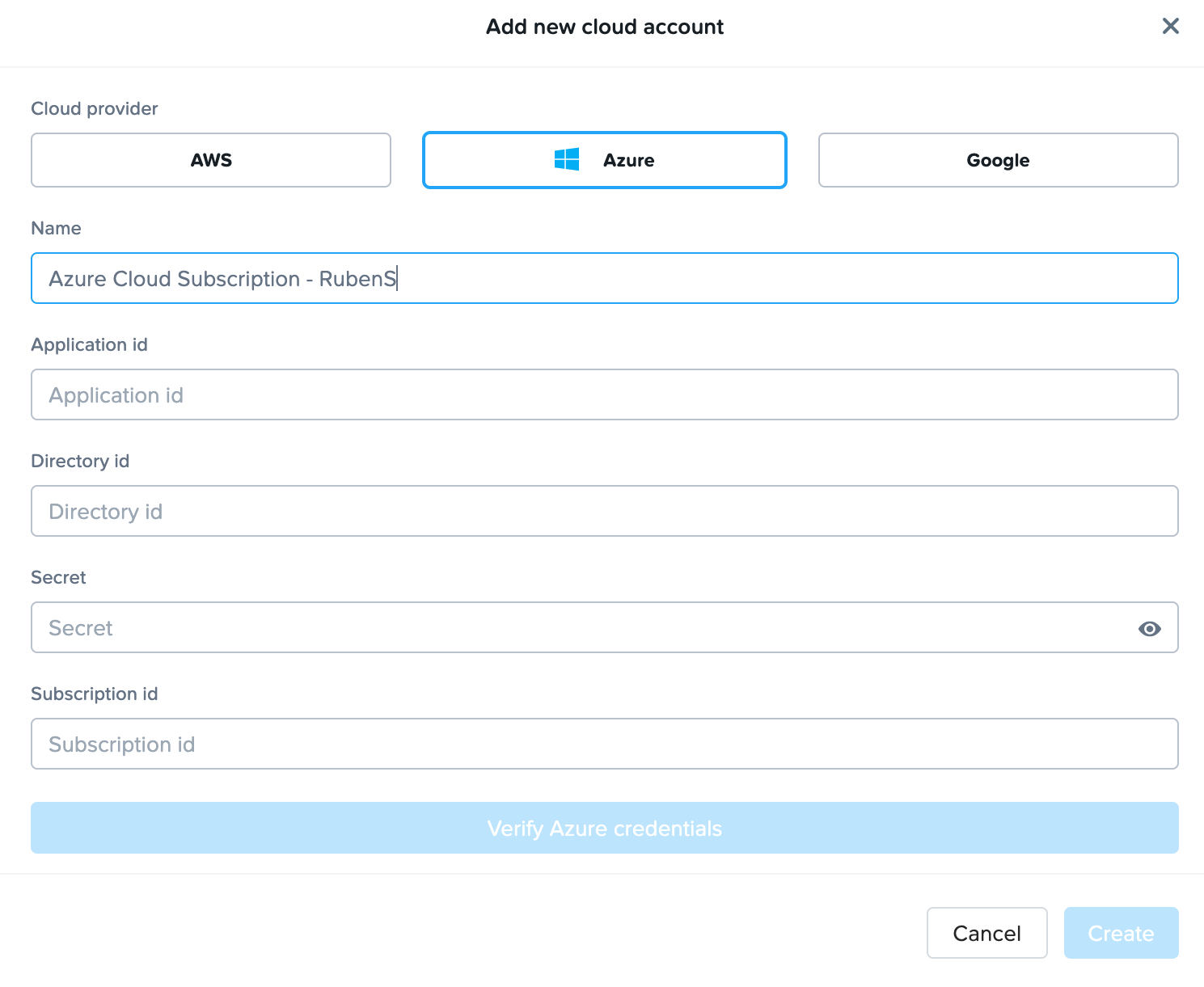Select AWS as cloud provider

211,160
